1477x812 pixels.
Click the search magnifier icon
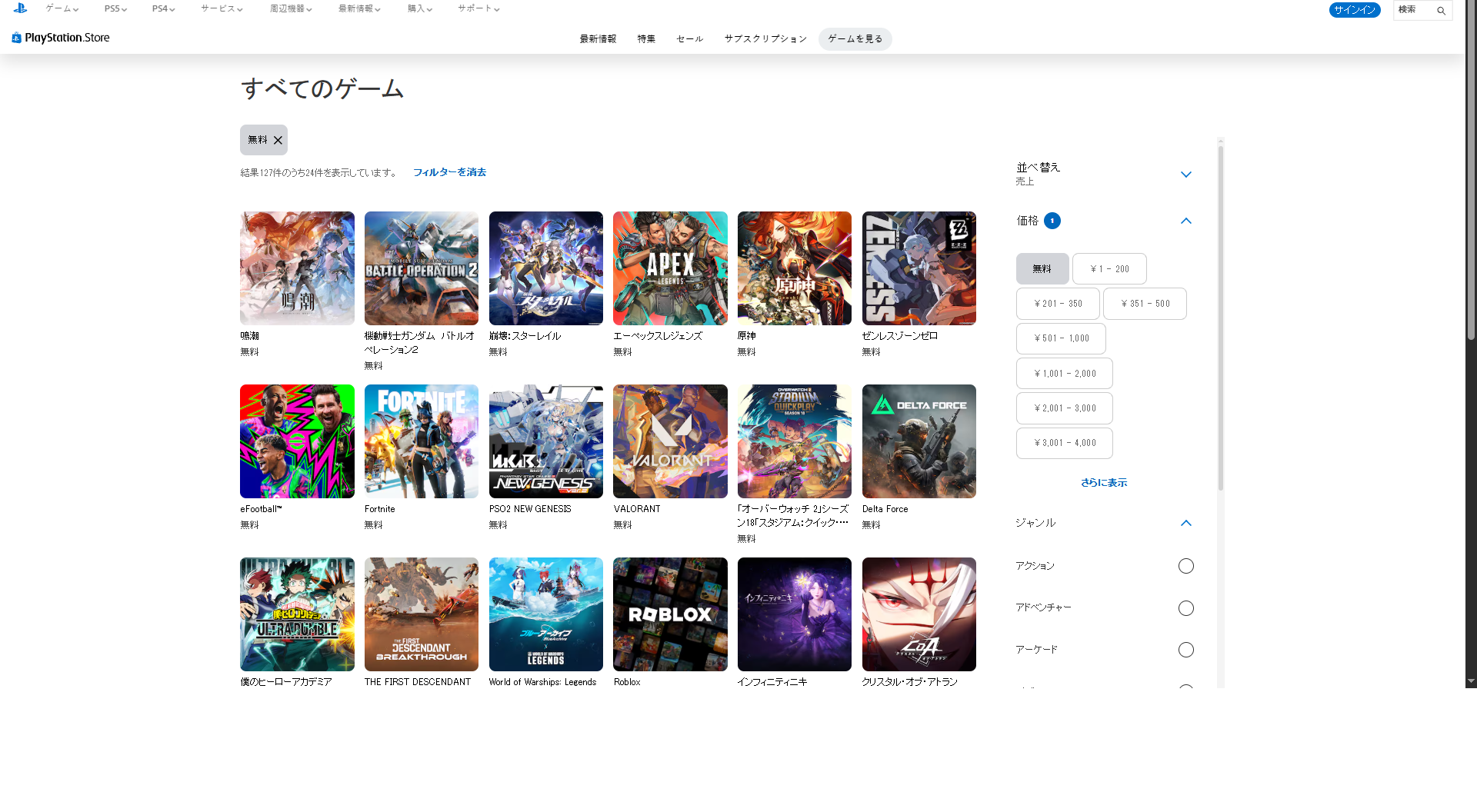(x=1441, y=11)
